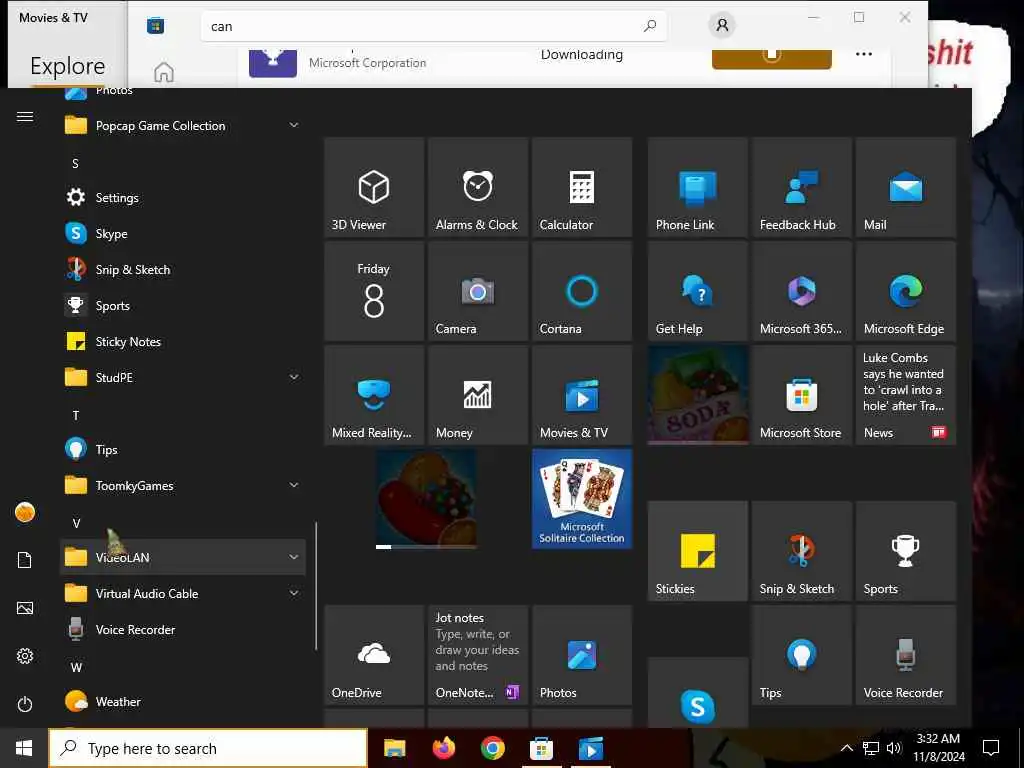Open Tips from the app list
Viewport: 1024px width, 768px height.
pos(182,449)
